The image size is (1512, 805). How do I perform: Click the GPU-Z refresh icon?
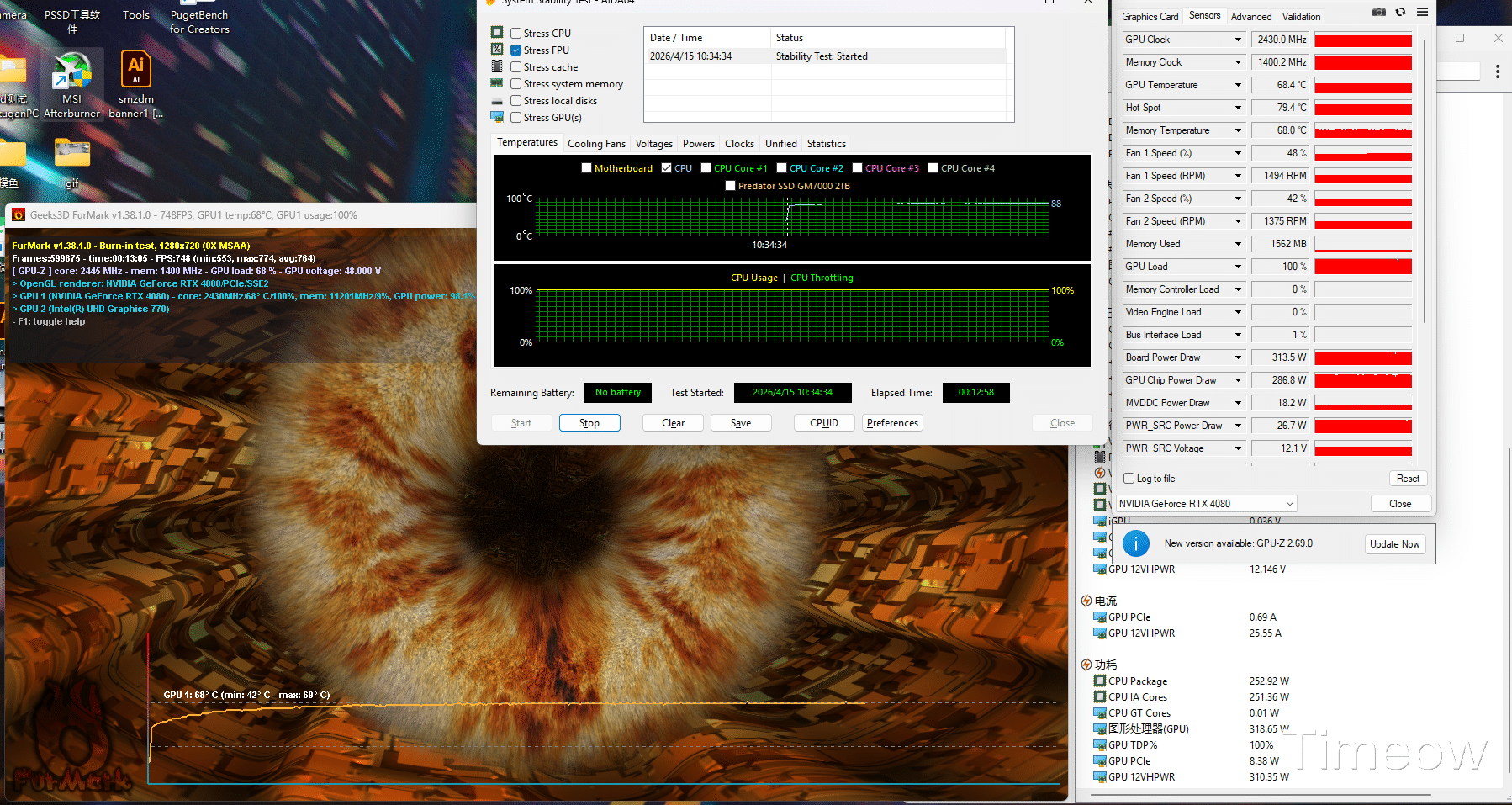[x=1400, y=12]
